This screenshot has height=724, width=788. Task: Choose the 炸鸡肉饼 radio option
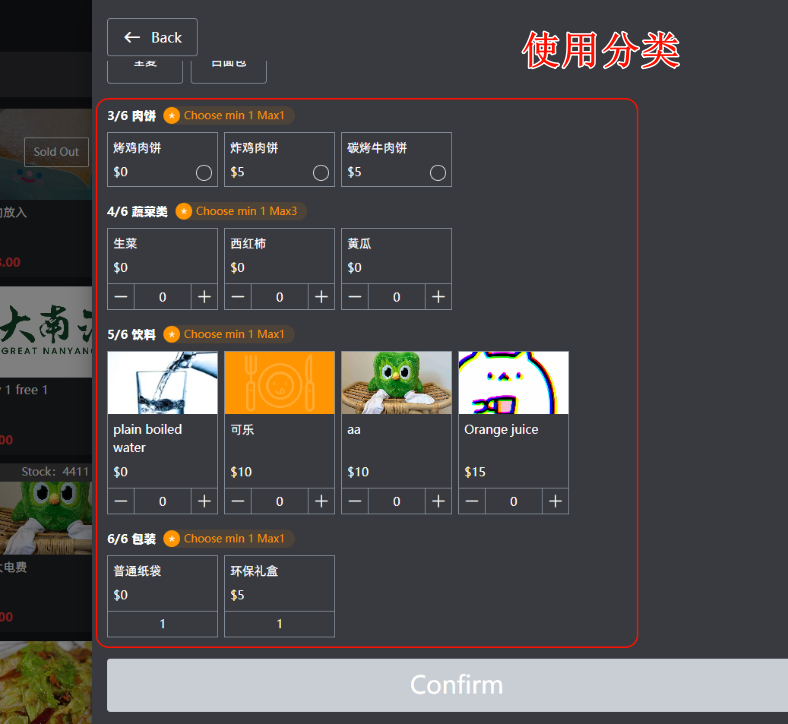321,173
